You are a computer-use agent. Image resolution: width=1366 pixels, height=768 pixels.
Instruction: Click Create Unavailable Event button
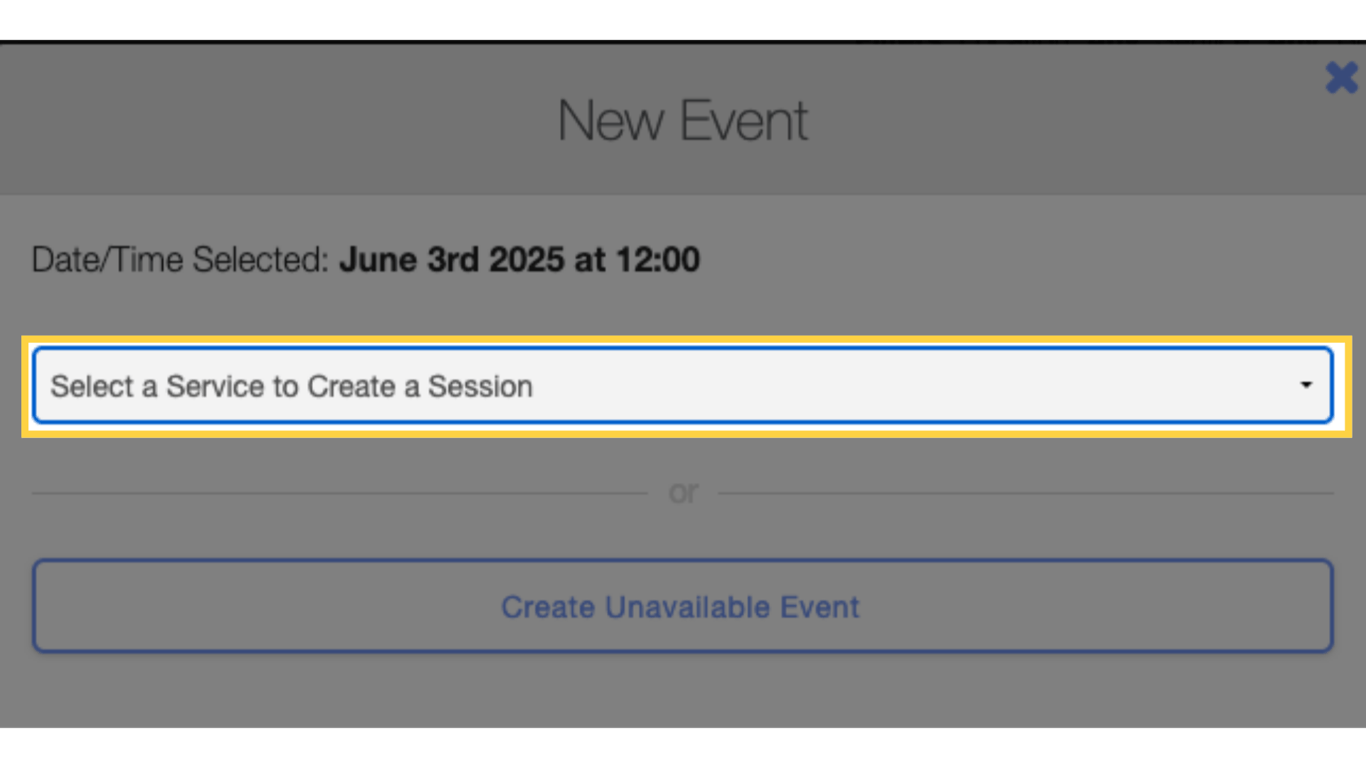click(682, 607)
